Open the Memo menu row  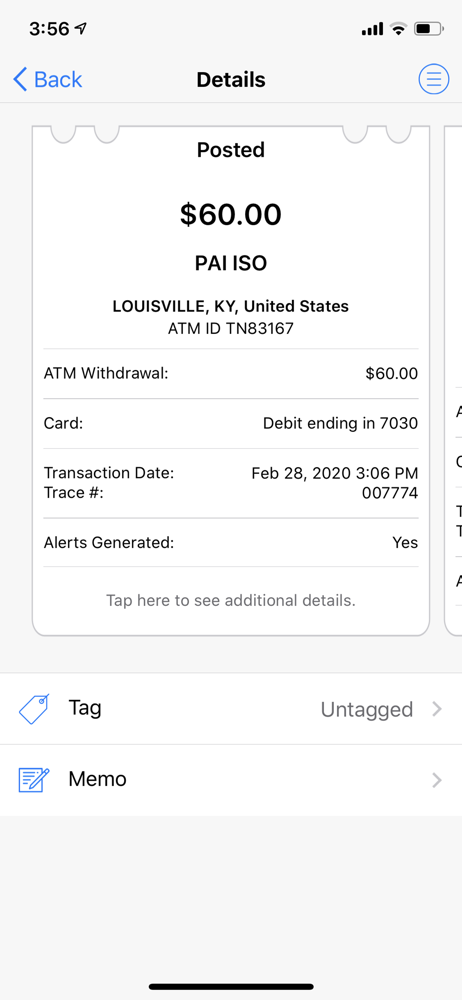[231, 780]
